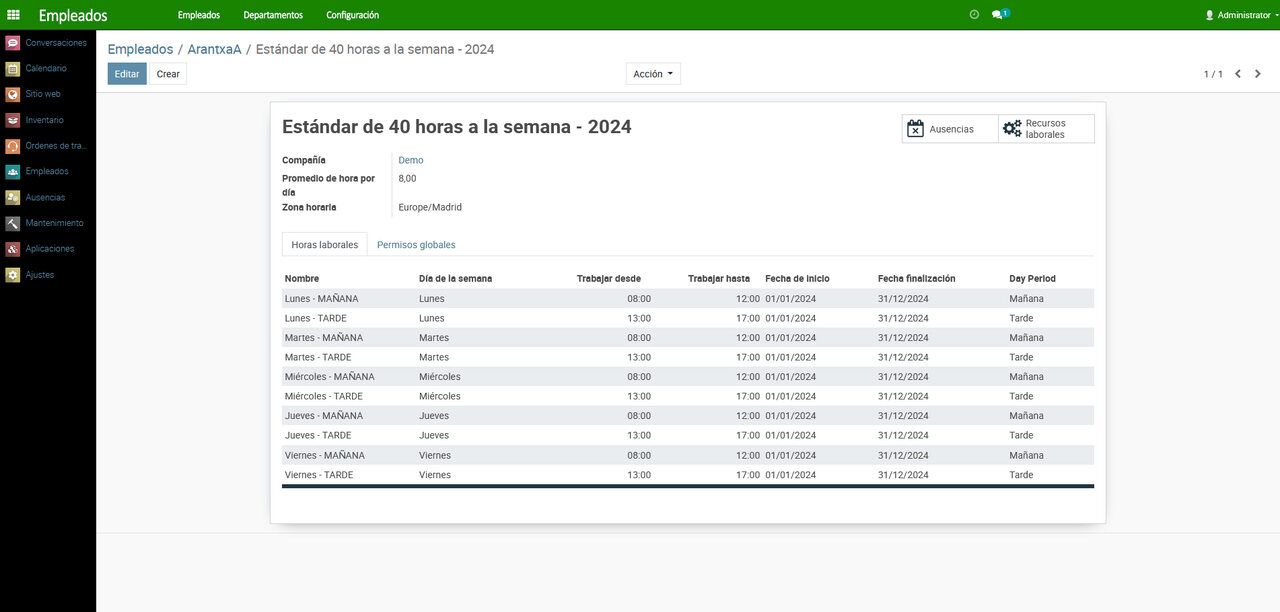The height and width of the screenshot is (612, 1280).
Task: Select the Martes - TARDE row
Action: pyautogui.click(x=688, y=357)
